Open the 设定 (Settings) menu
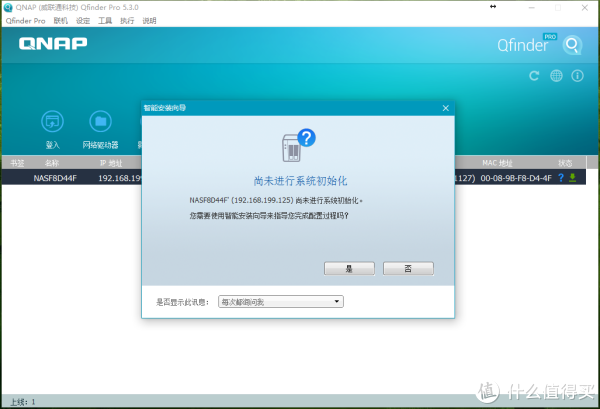This screenshot has width=600, height=409. click(83, 20)
